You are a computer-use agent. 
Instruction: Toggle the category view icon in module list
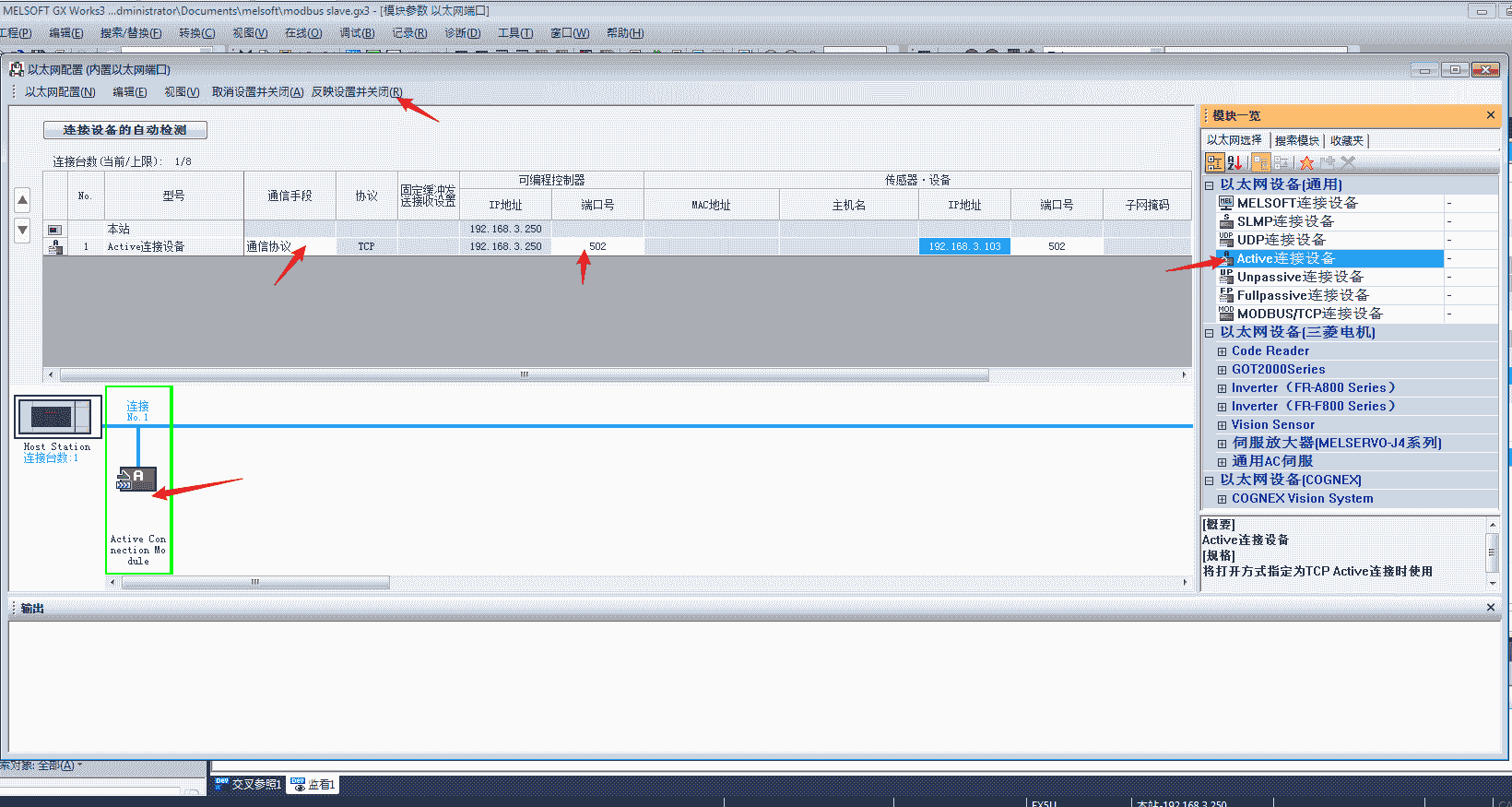pos(1214,163)
